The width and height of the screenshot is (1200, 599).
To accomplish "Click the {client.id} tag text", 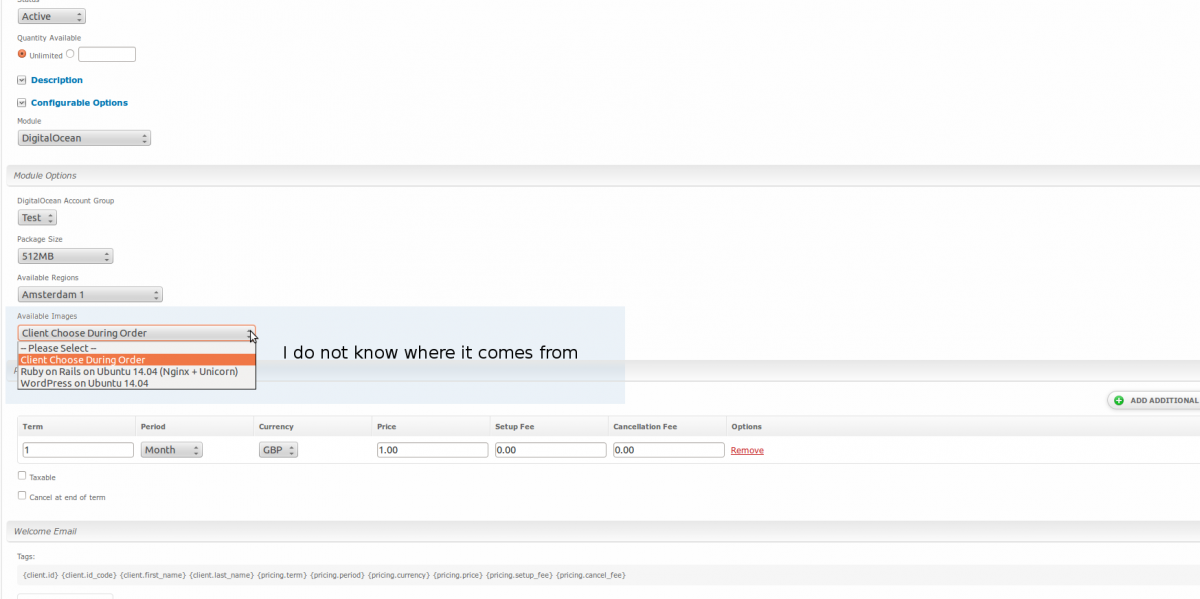I will point(40,575).
